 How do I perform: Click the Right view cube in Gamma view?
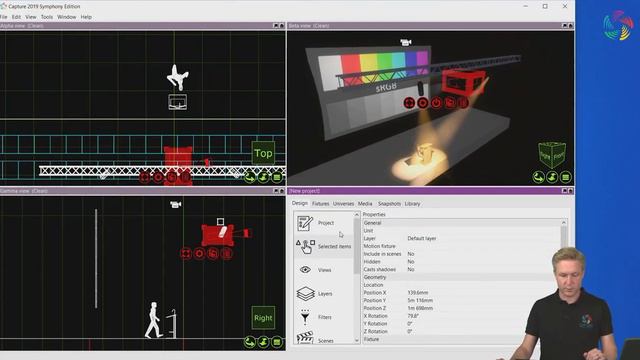[263, 318]
